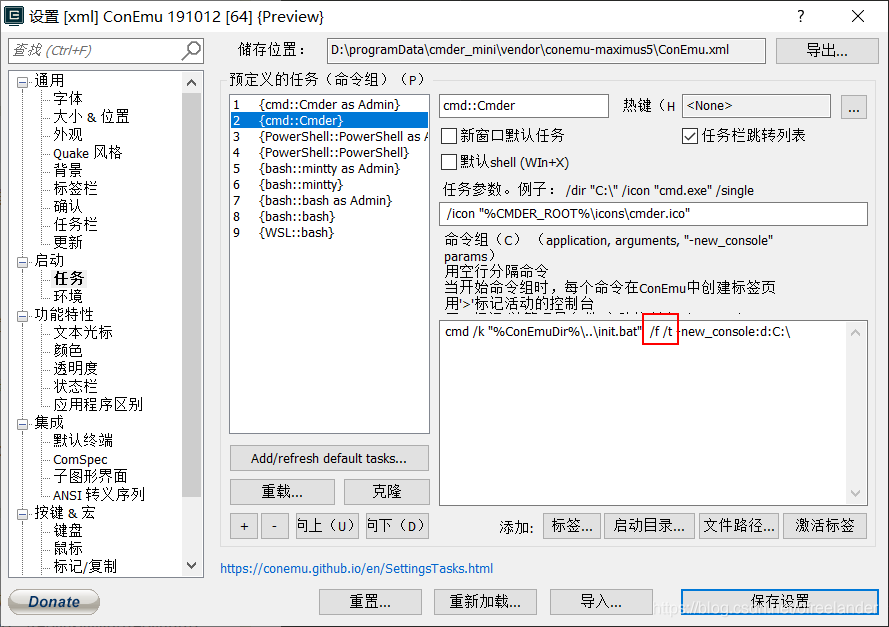The width and height of the screenshot is (889, 627).
Task: Open the 应用程序区别 settings page
Action: point(98,404)
